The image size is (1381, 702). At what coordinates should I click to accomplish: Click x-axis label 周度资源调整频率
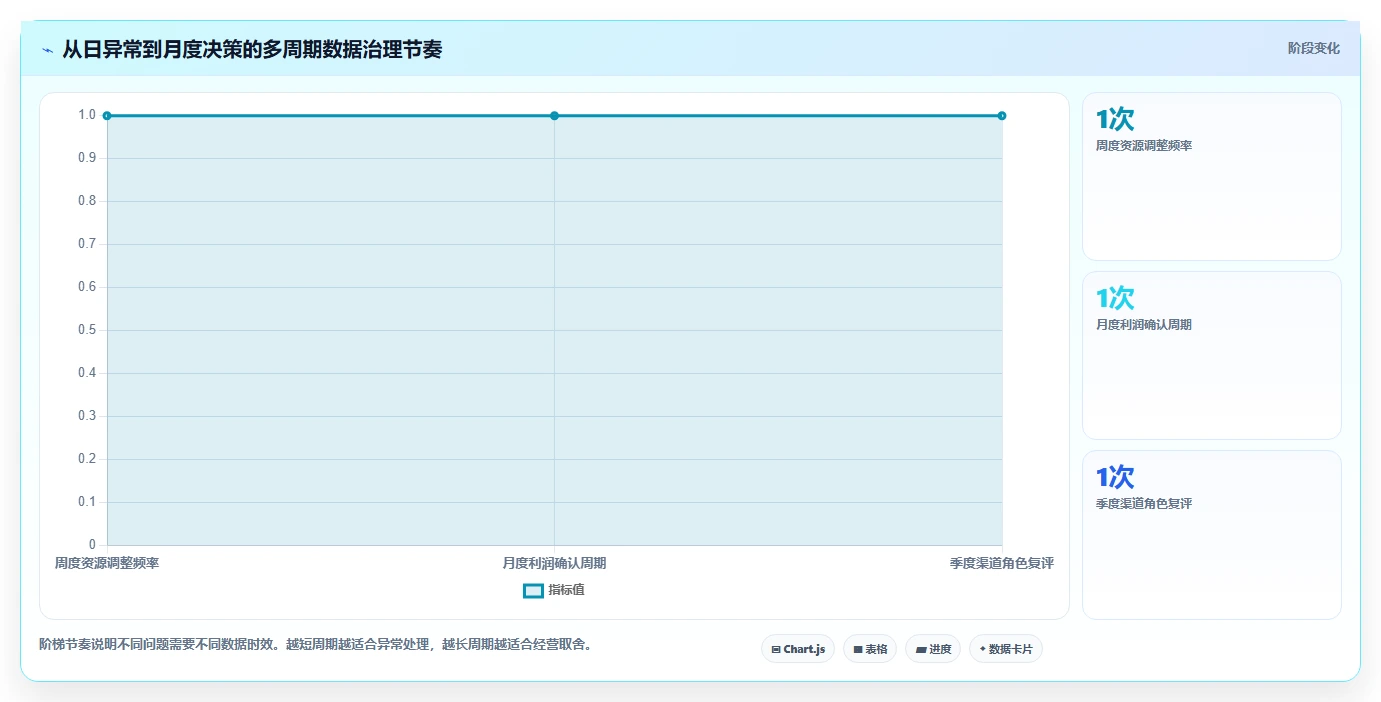[107, 563]
